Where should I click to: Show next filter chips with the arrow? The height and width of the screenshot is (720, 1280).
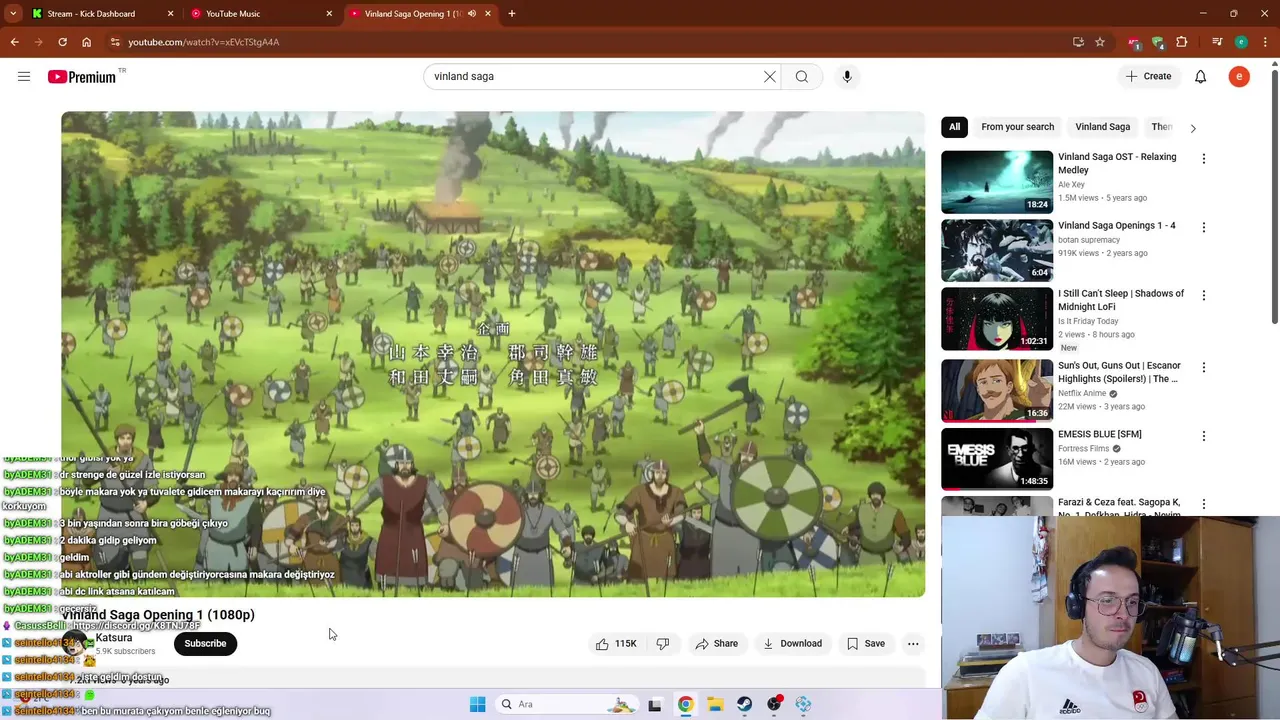tap(1193, 128)
